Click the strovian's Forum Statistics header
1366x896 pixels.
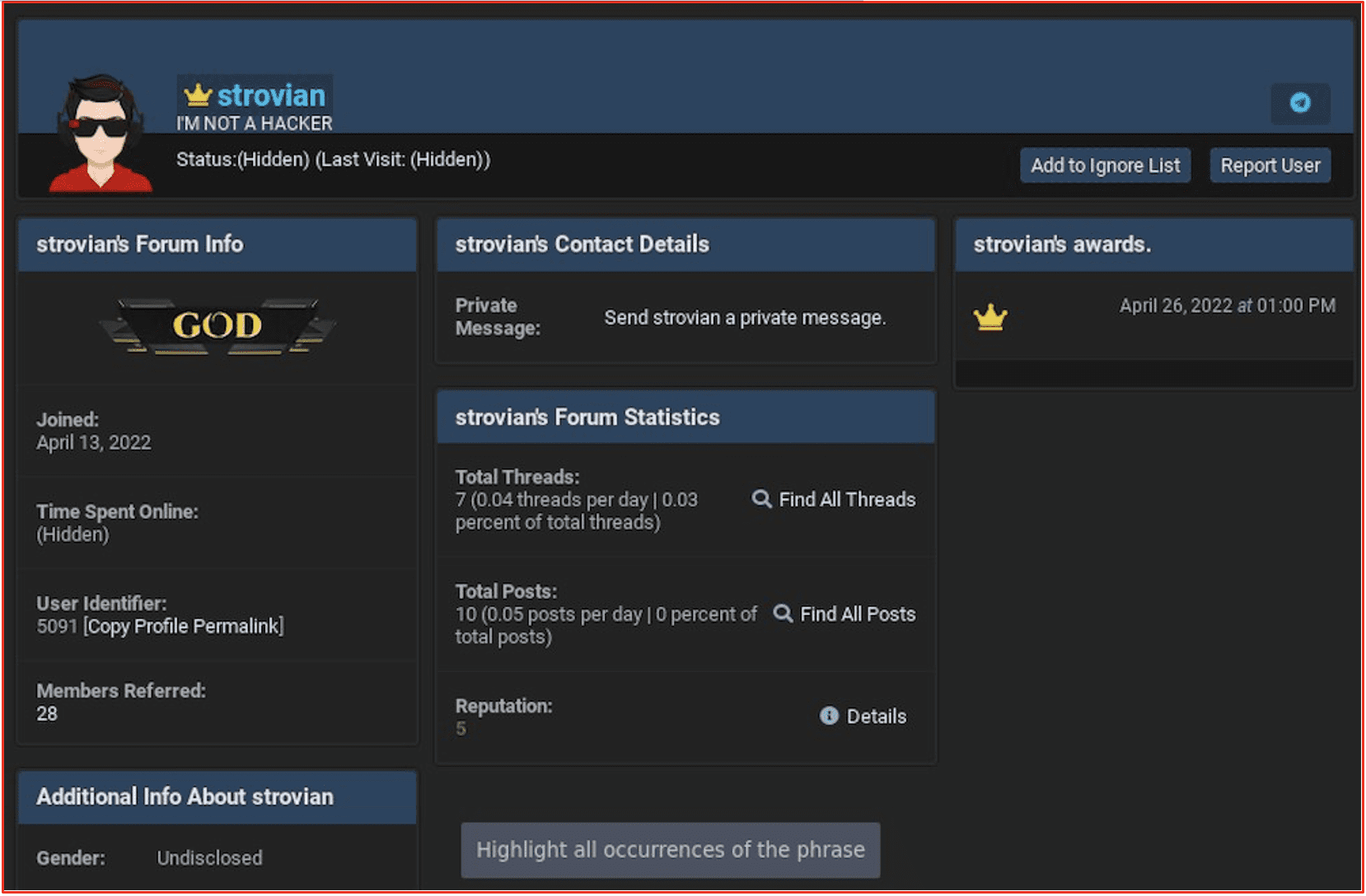[685, 418]
